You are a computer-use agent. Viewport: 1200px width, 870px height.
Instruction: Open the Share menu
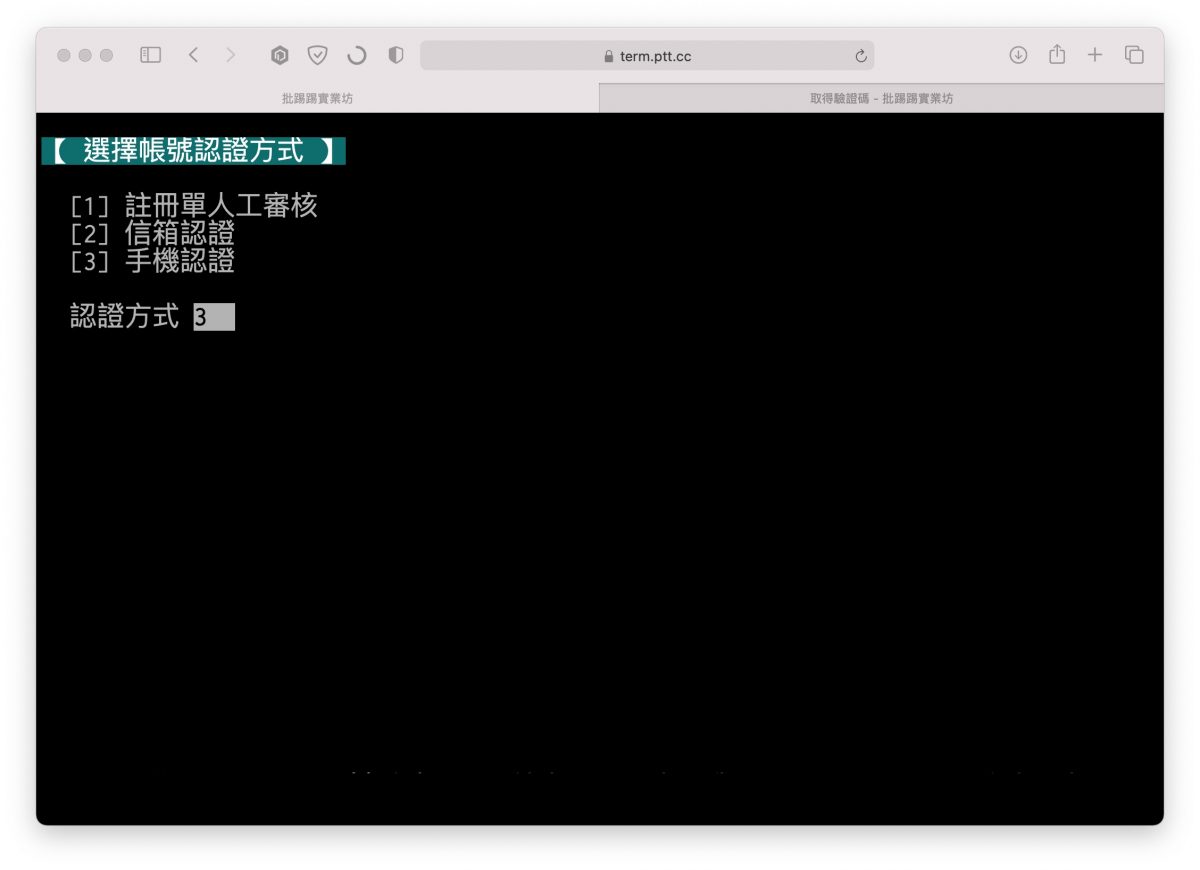tap(1057, 54)
